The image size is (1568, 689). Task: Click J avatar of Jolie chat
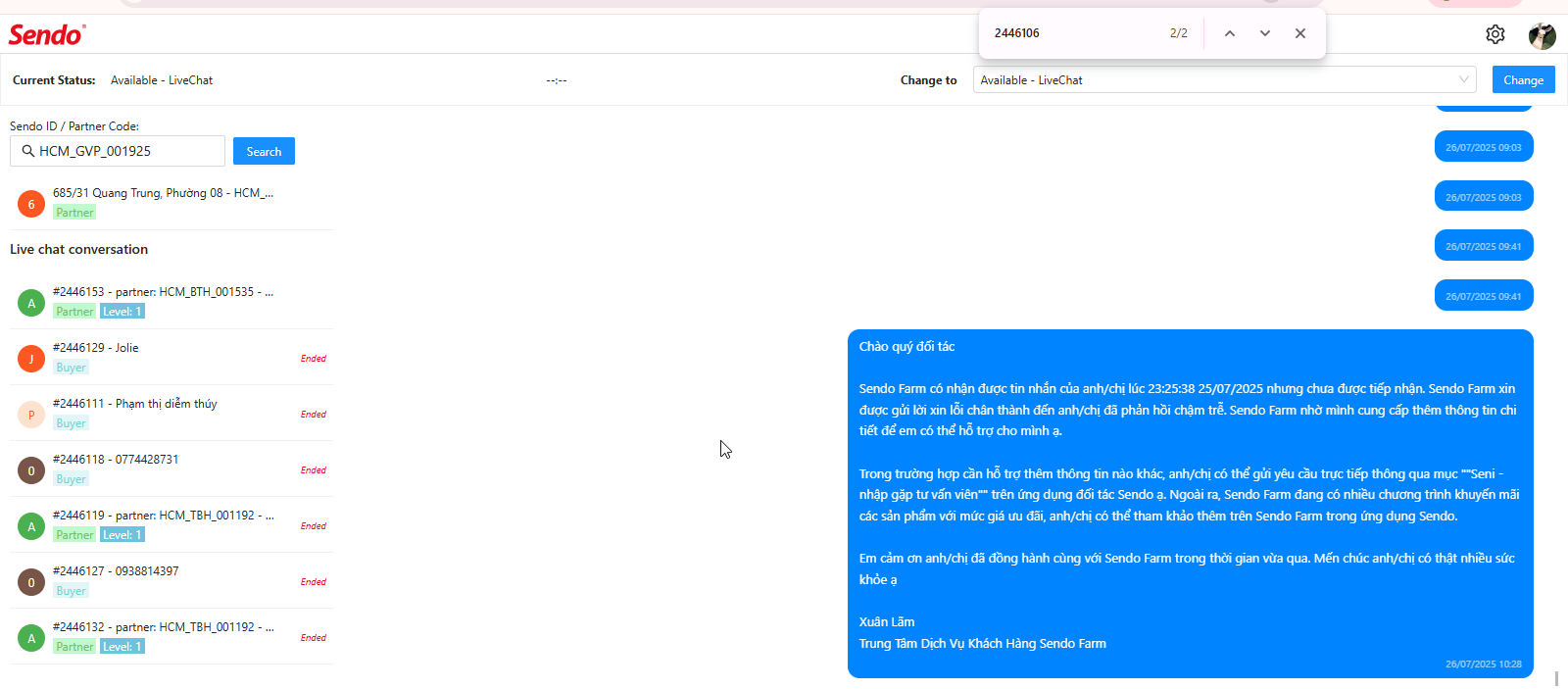[31, 359]
